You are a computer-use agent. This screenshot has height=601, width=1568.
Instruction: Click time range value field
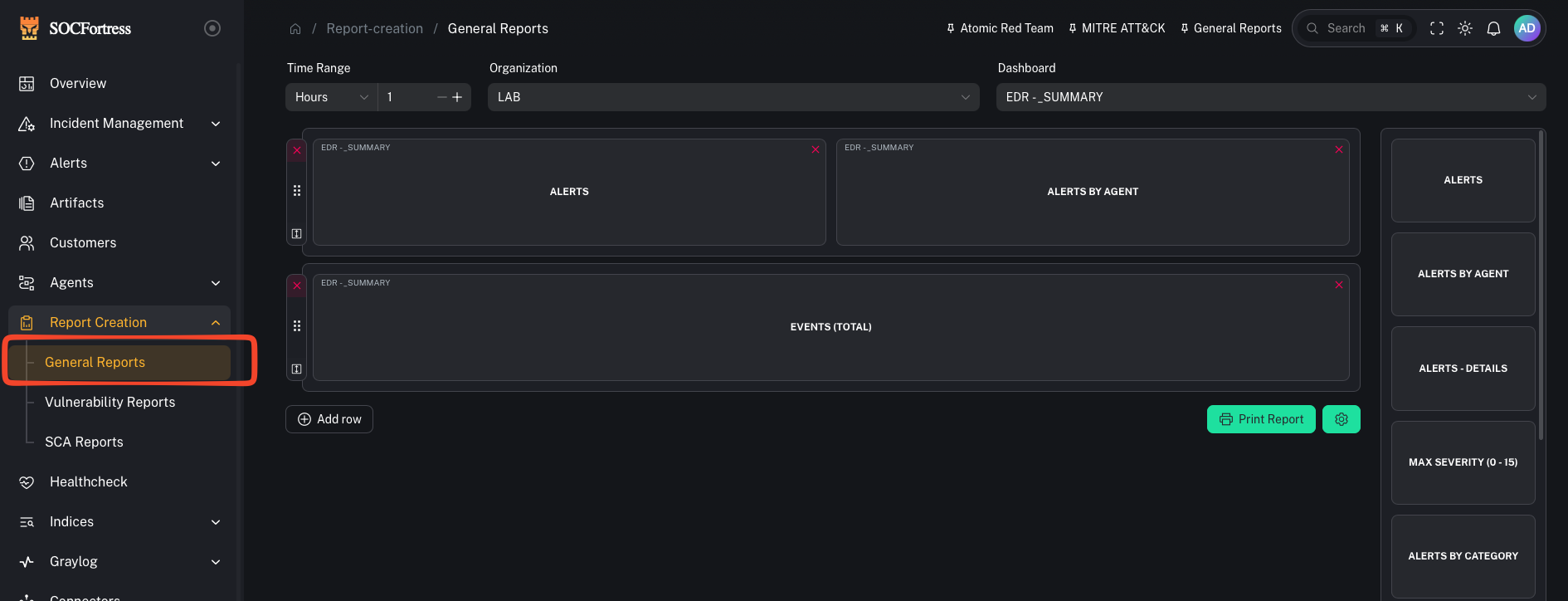pyautogui.click(x=407, y=97)
